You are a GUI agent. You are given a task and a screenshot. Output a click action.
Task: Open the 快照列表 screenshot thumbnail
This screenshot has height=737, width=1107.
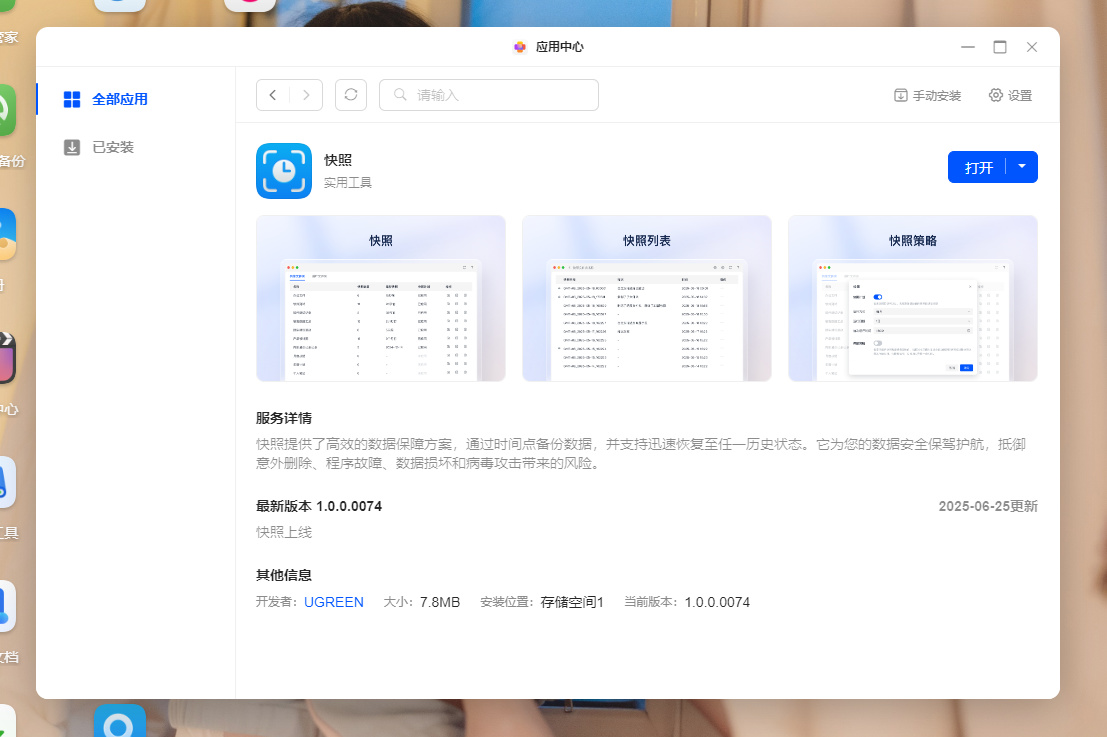(x=647, y=299)
